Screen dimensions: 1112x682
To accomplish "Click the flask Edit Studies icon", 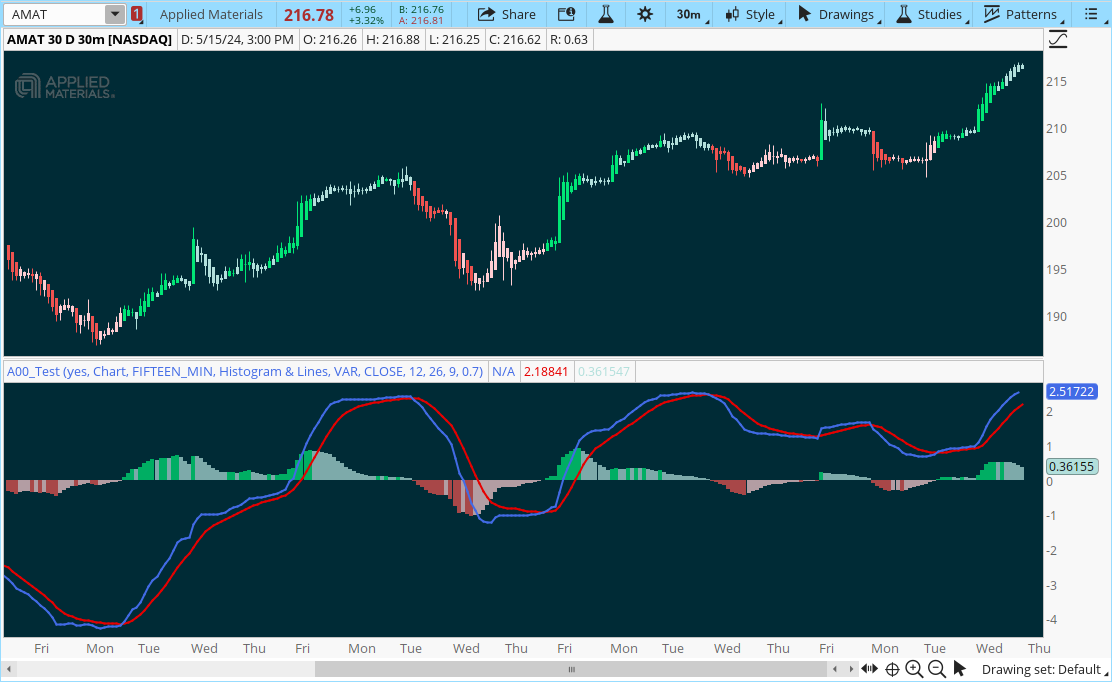I will pyautogui.click(x=605, y=14).
